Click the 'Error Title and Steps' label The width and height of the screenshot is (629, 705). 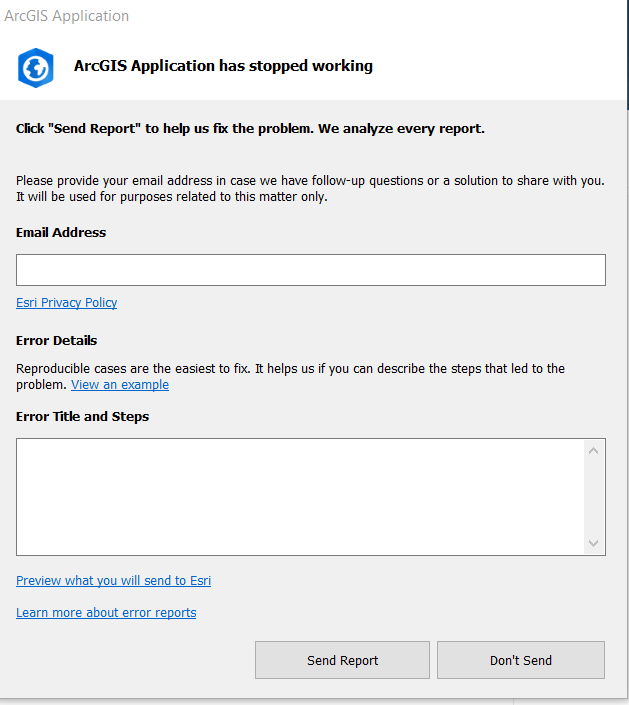[x=82, y=417]
